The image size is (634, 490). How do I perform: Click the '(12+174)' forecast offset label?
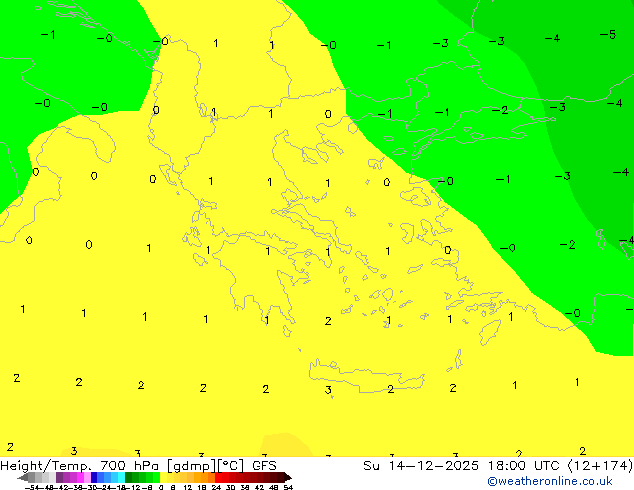coord(601,466)
